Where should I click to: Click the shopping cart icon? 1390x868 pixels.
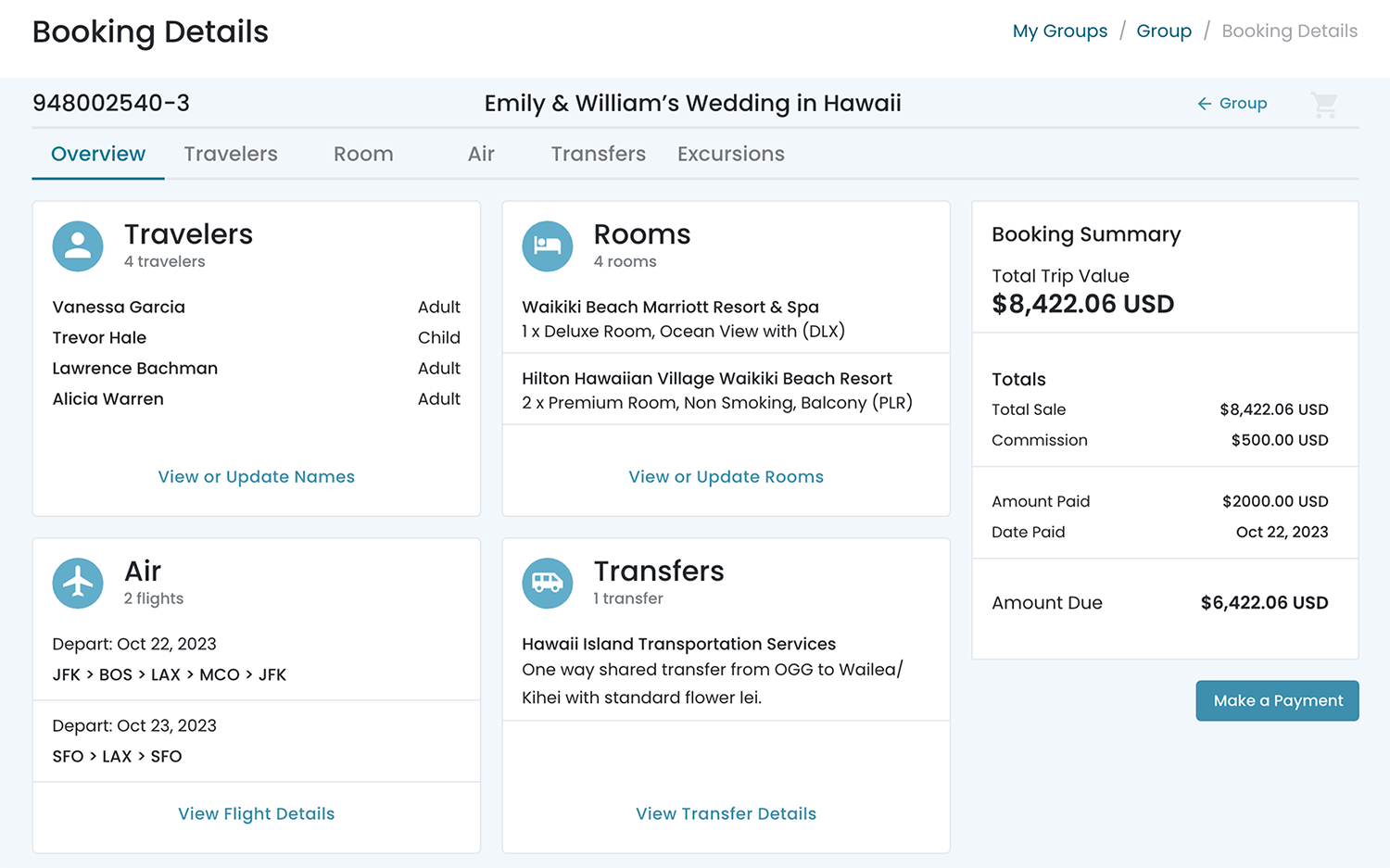[1324, 105]
